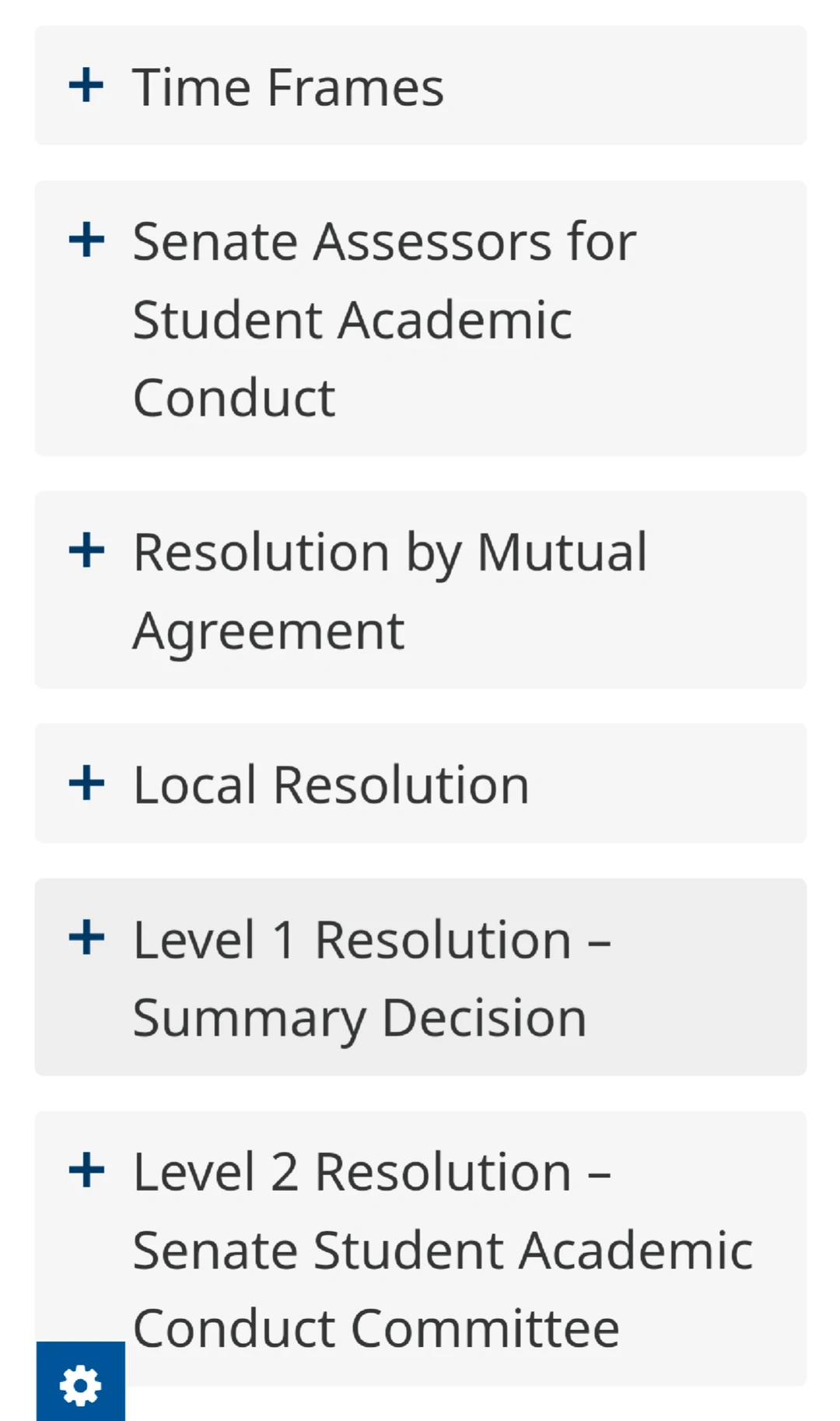This screenshot has height=1421, width=840.
Task: Open the 'Resolution by Mutual' heading text
Action: pos(390,553)
